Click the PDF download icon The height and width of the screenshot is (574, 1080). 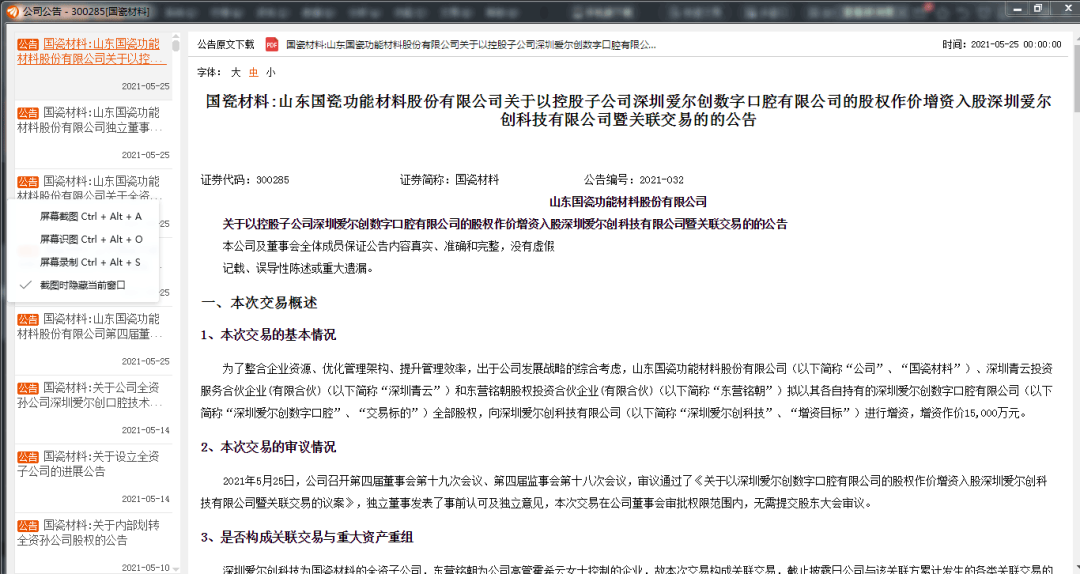coord(271,45)
